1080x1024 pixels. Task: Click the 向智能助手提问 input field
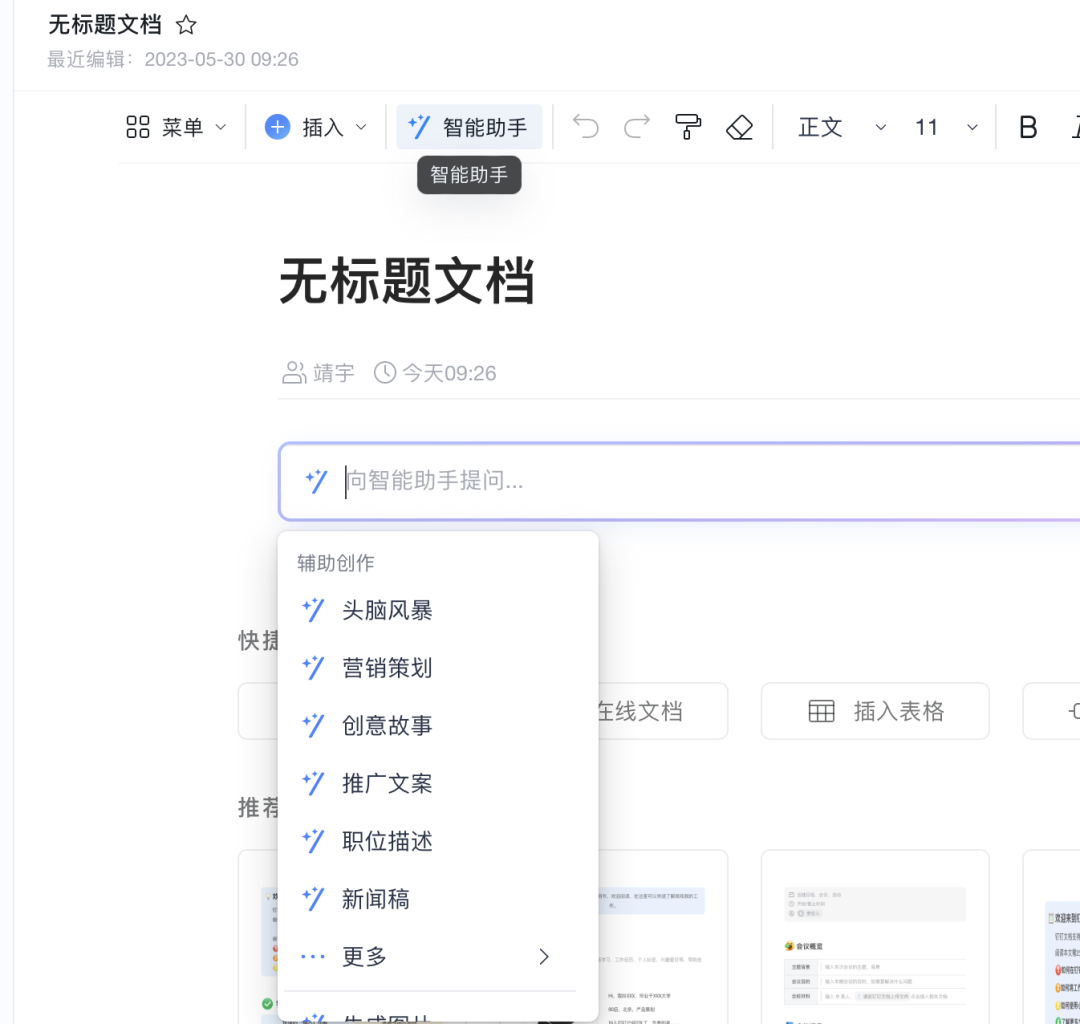point(679,481)
